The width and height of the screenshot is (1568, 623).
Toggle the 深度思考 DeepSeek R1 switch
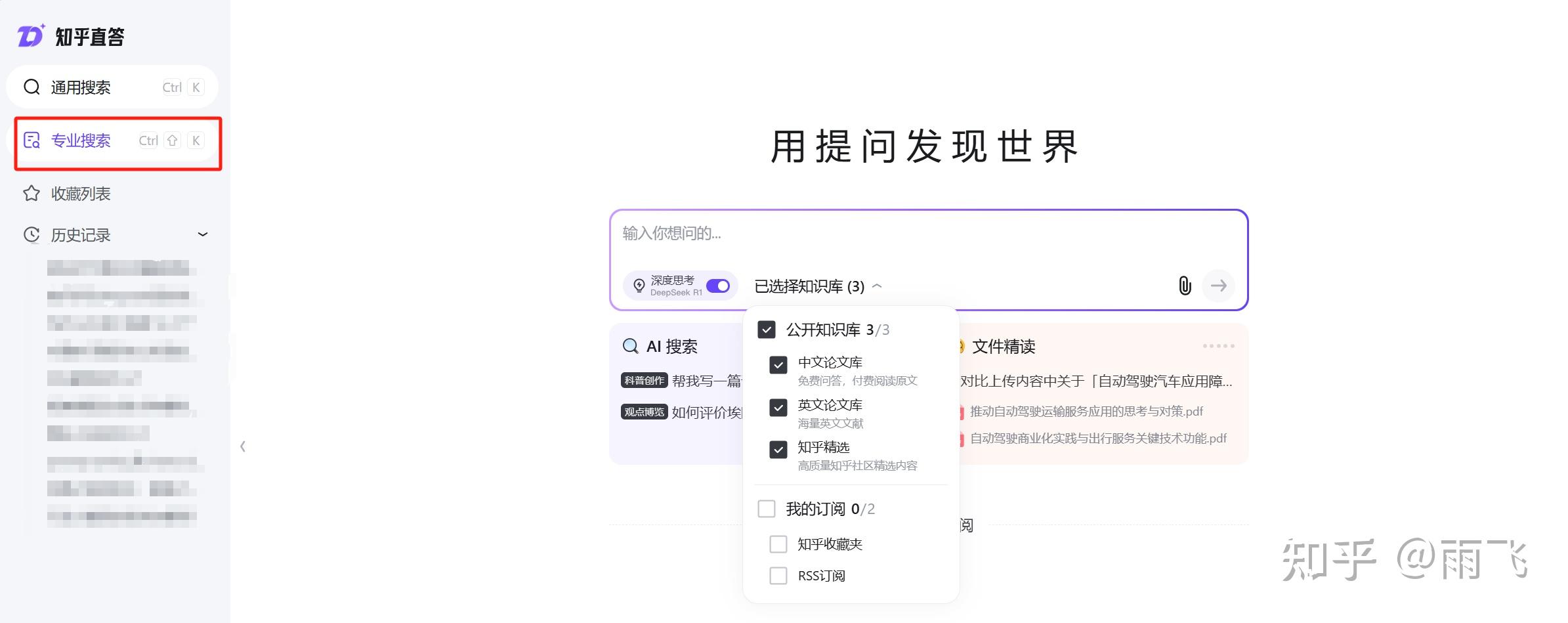(x=718, y=286)
